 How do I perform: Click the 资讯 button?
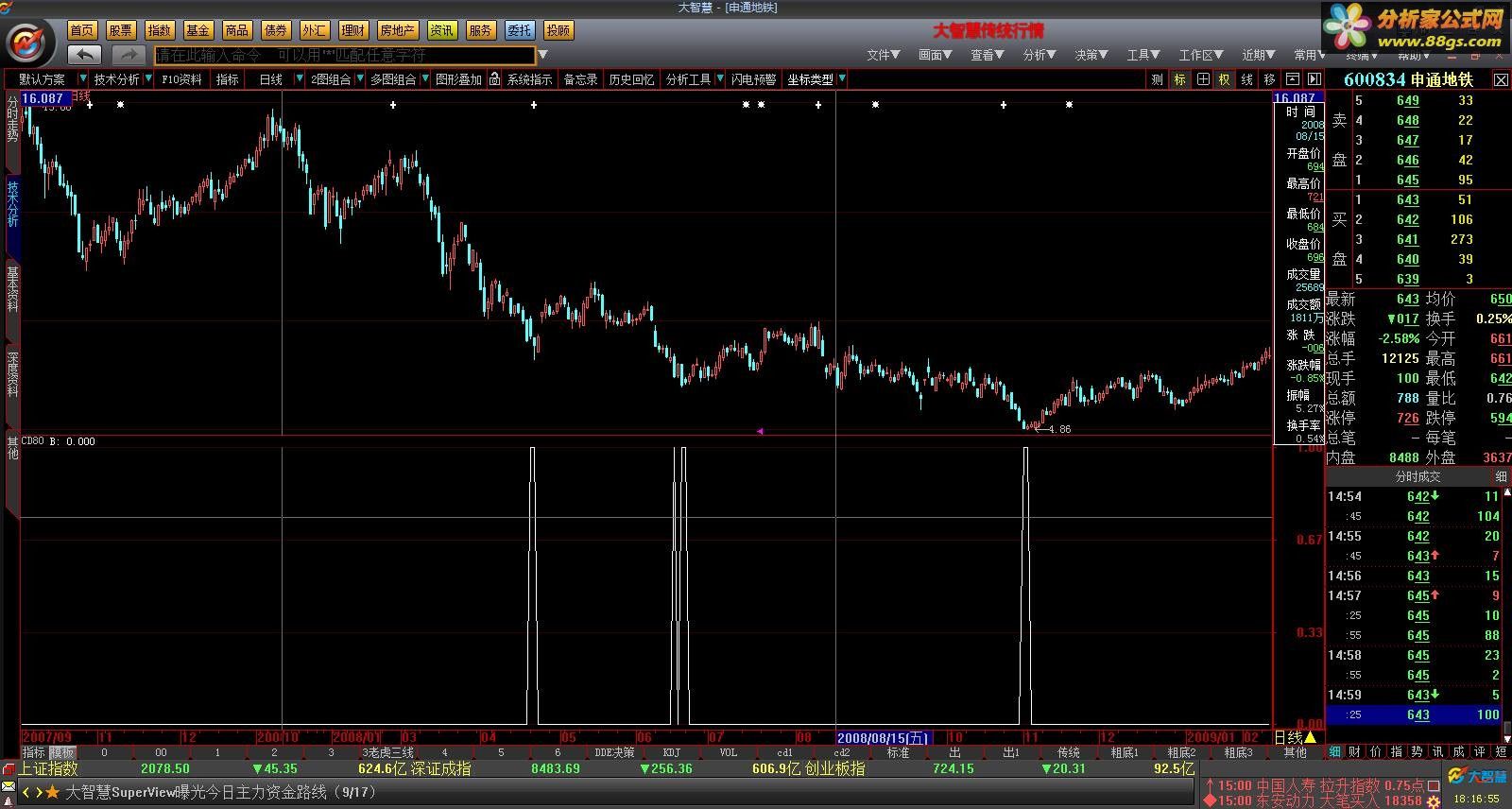441,30
